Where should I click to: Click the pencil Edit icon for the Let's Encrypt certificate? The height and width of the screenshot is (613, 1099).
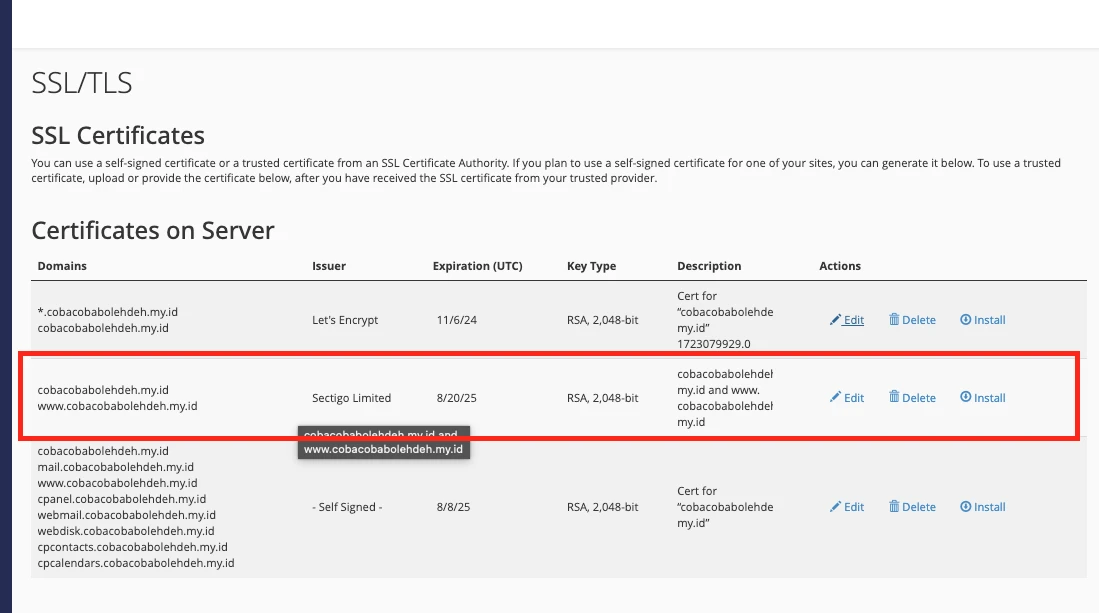coord(835,320)
